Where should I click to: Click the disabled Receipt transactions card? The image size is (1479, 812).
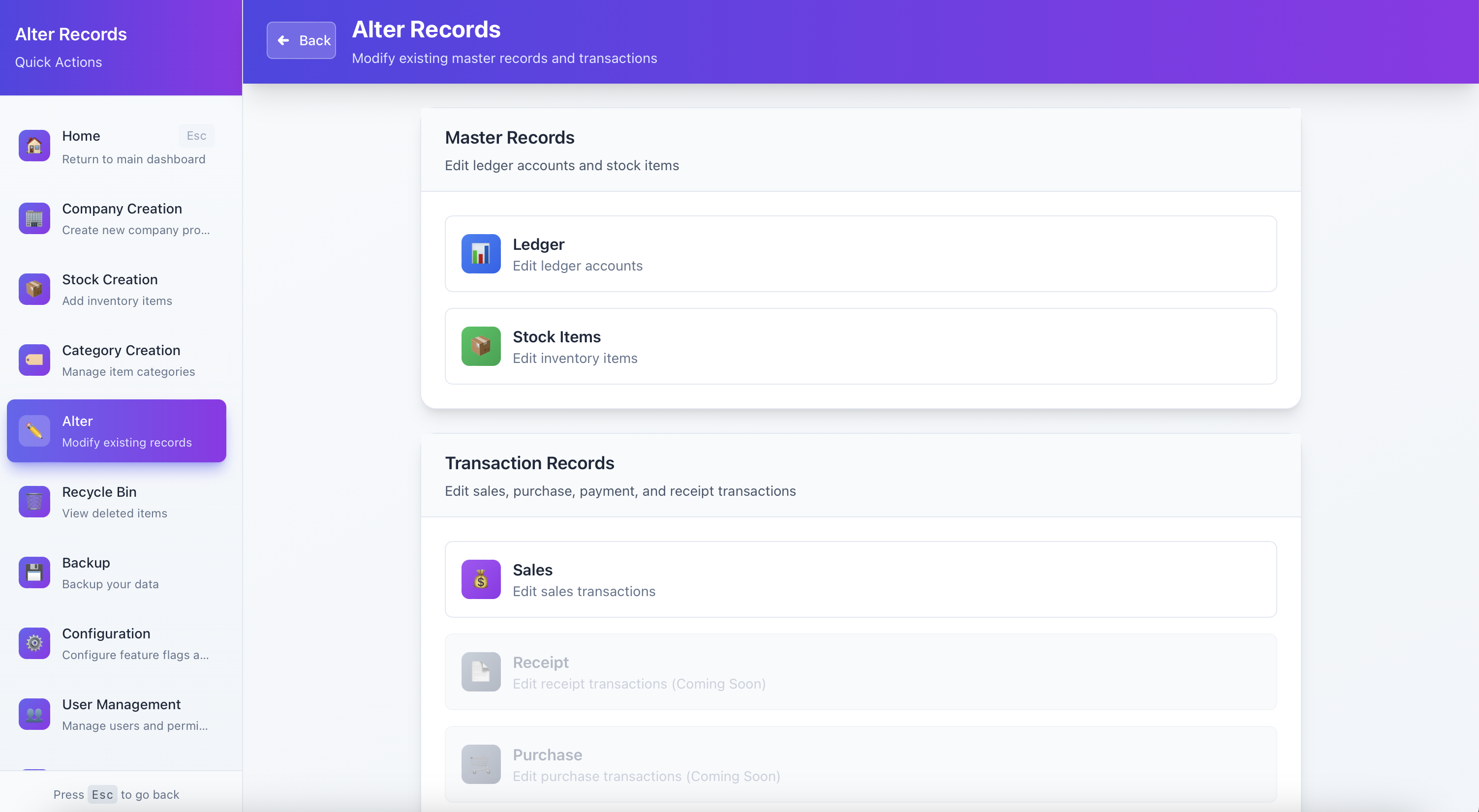tap(860, 671)
